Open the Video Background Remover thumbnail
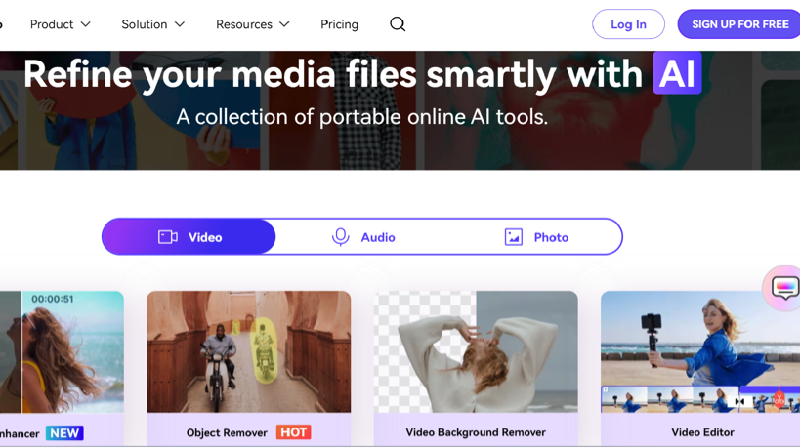The height and width of the screenshot is (448, 800). 476,352
